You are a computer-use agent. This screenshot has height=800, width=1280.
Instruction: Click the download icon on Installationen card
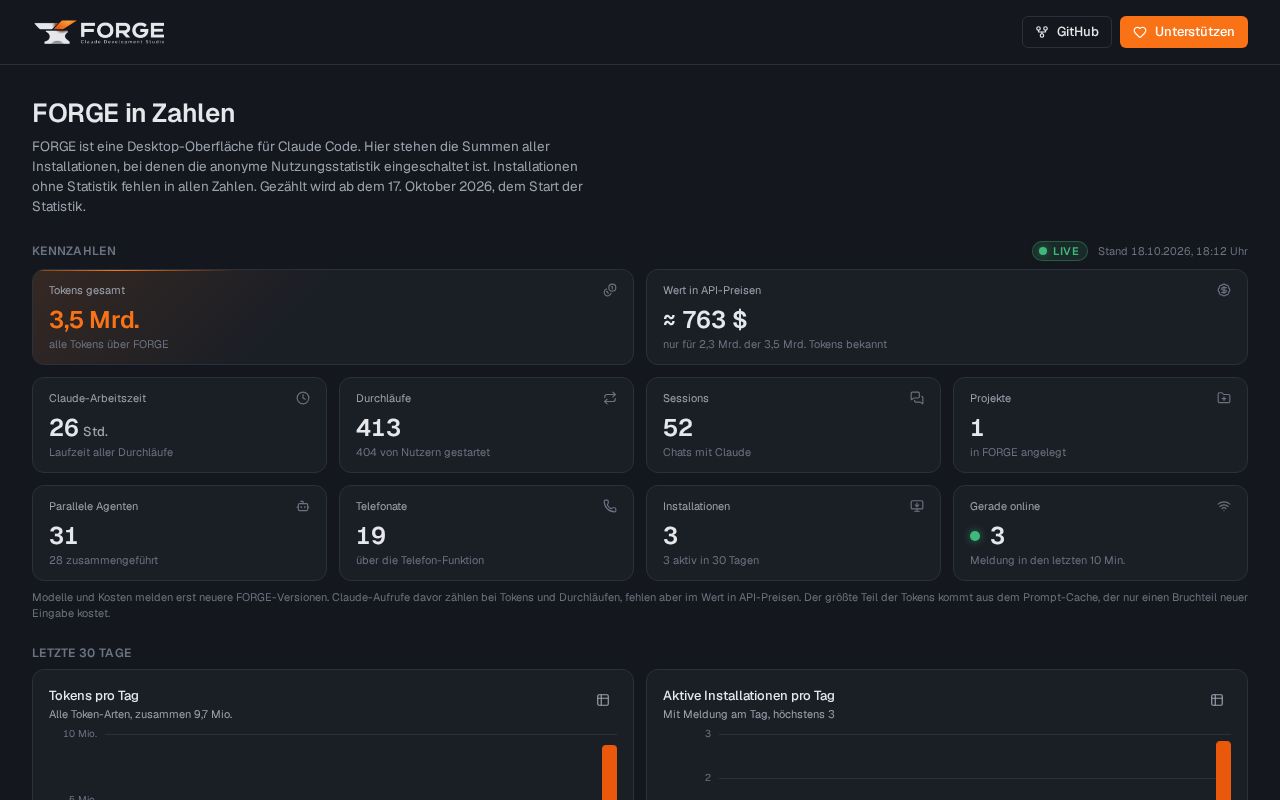tap(917, 506)
